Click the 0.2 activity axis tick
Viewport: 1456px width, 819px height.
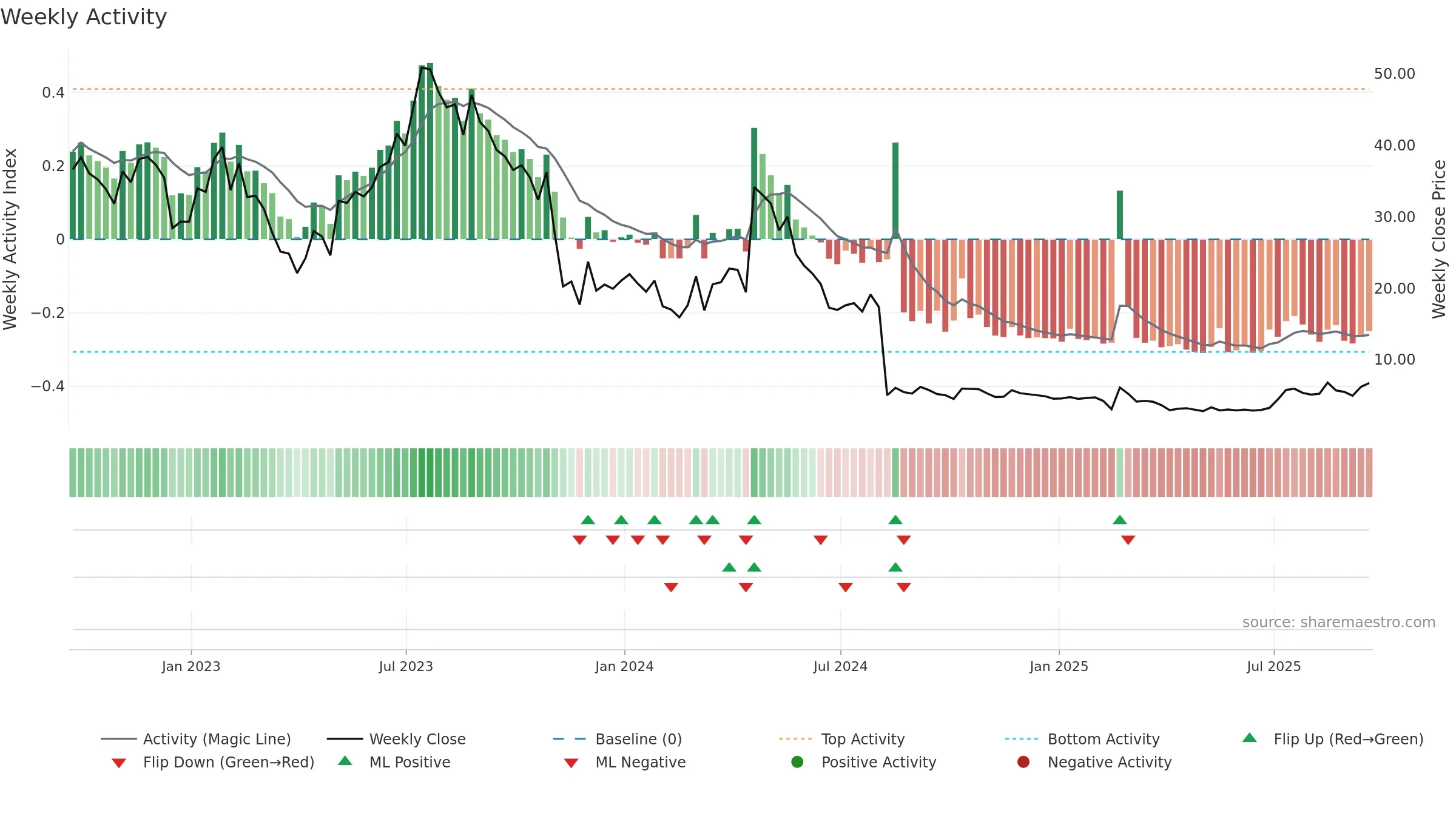(x=53, y=166)
